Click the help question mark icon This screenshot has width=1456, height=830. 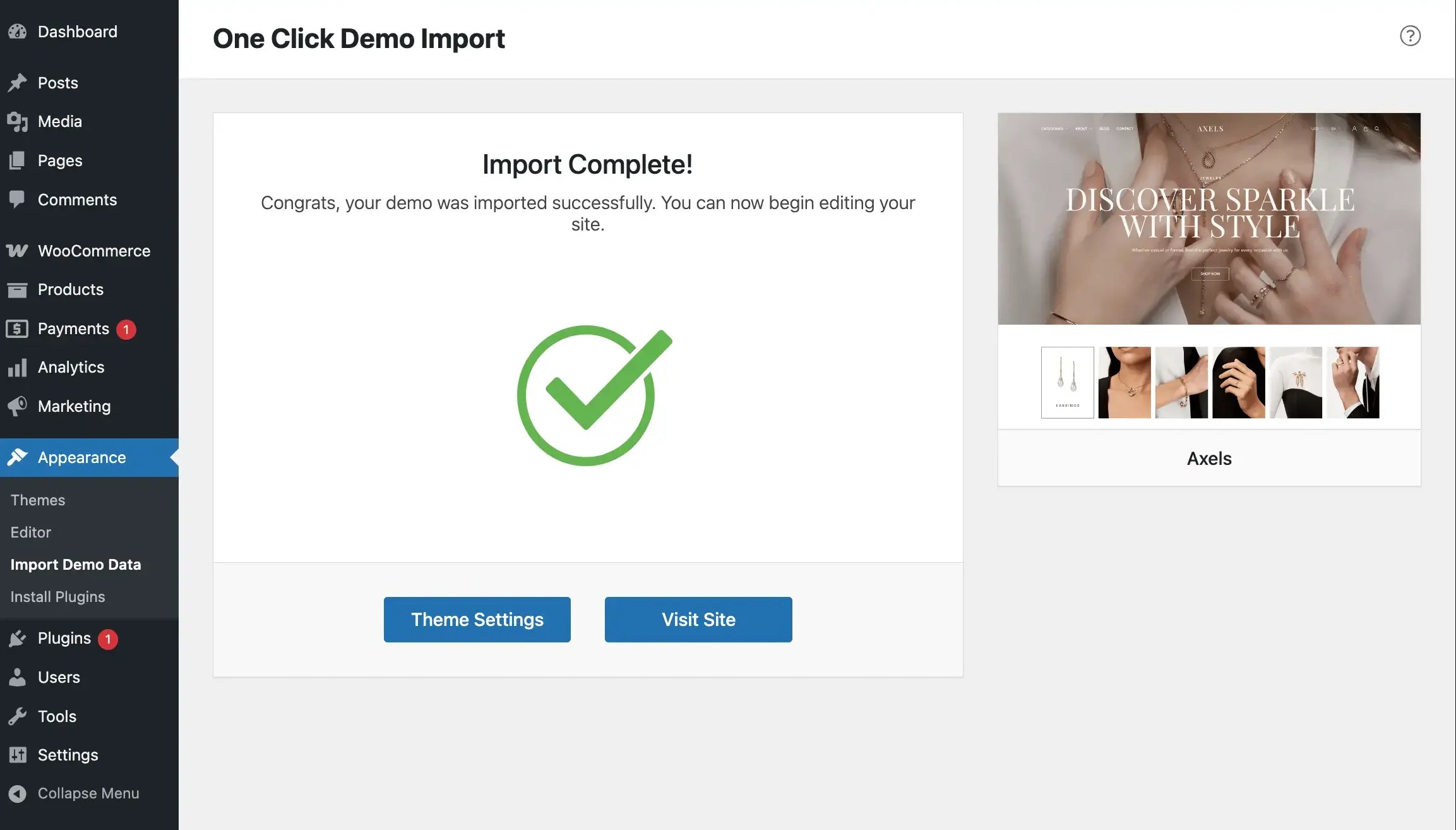point(1410,36)
